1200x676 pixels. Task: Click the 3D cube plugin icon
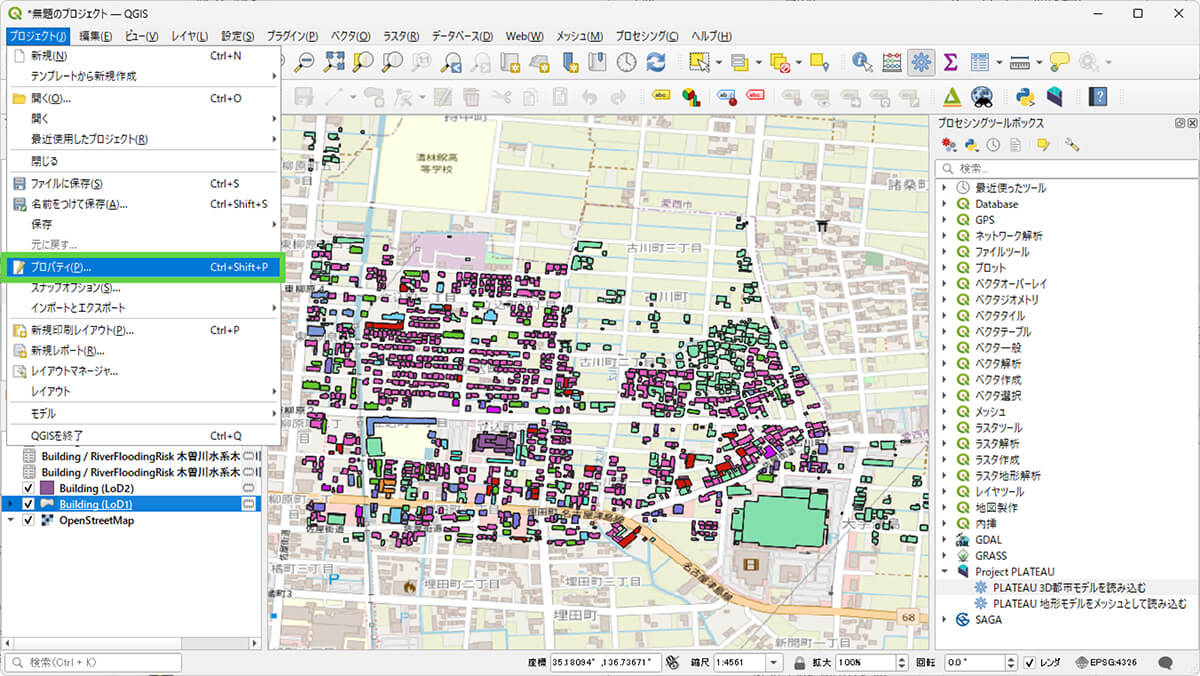click(1054, 97)
